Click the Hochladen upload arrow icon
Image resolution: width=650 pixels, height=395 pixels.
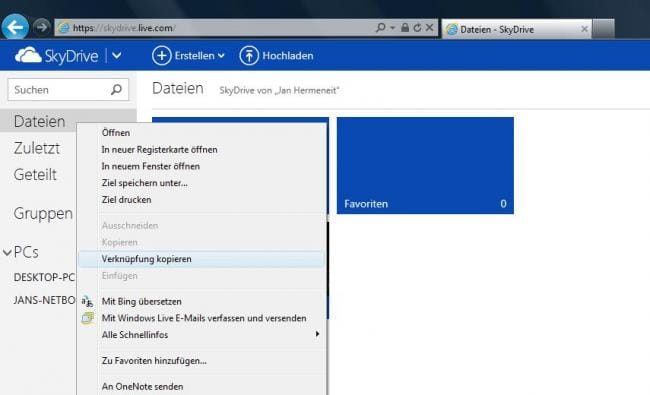(249, 56)
